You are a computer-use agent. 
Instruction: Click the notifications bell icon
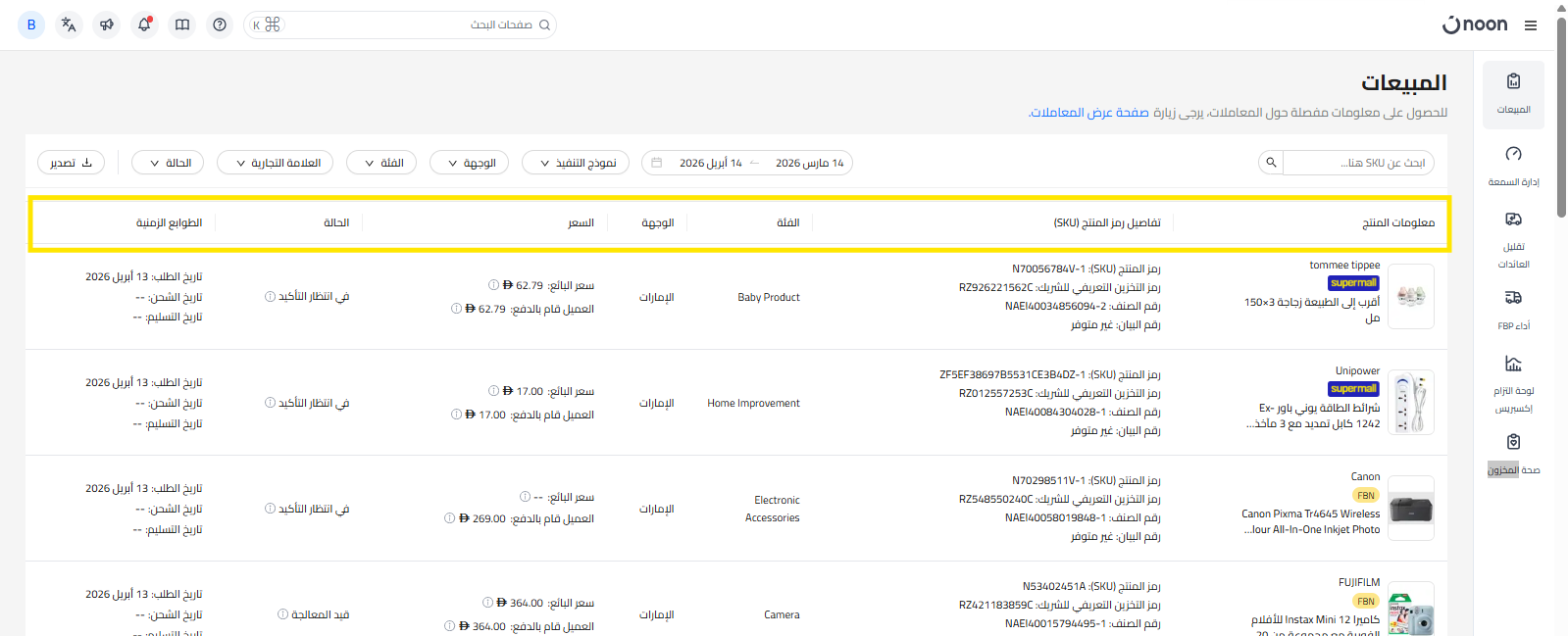(x=144, y=24)
